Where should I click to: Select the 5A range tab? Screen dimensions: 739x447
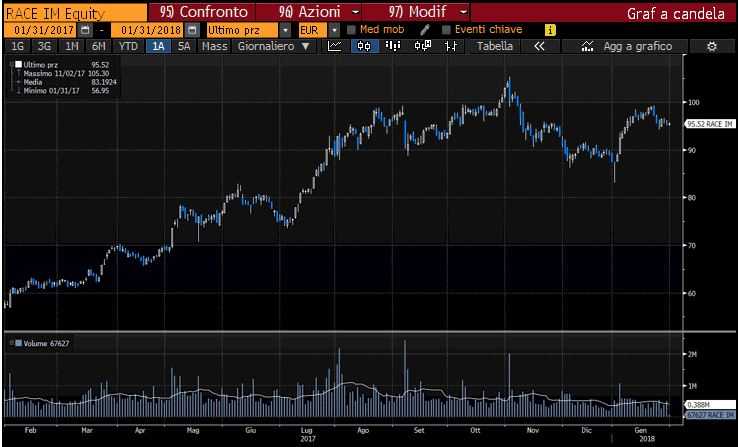point(184,46)
